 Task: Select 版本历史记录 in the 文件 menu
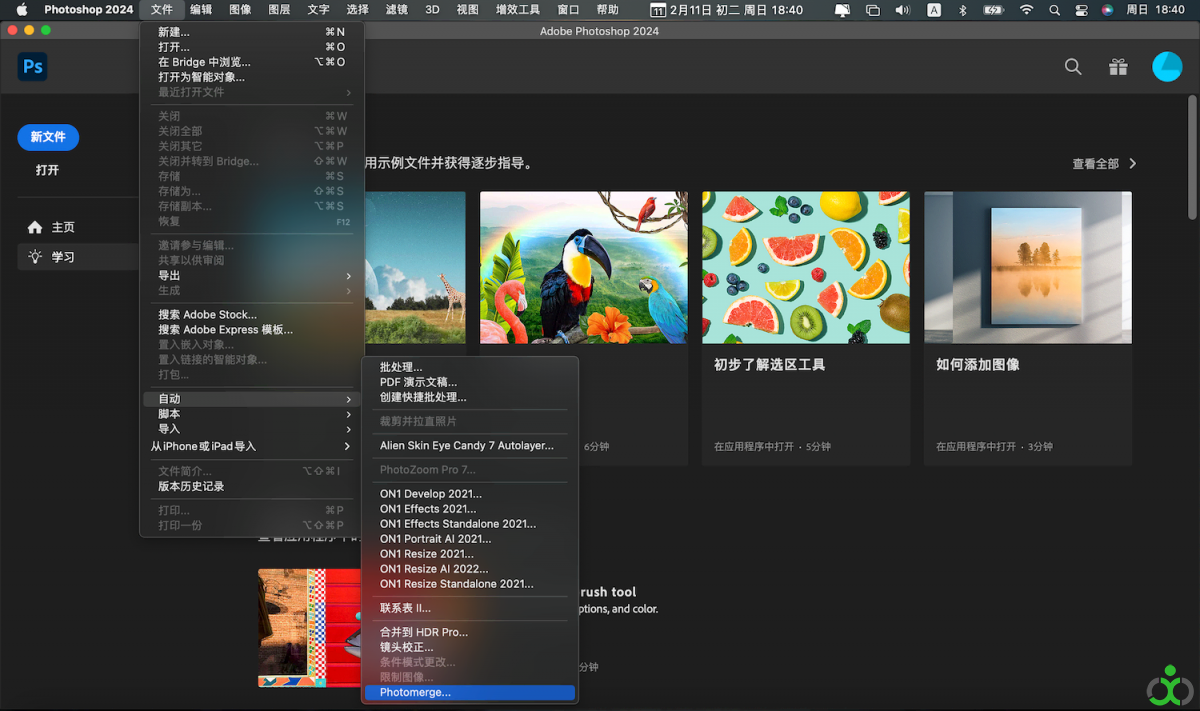(x=252, y=486)
